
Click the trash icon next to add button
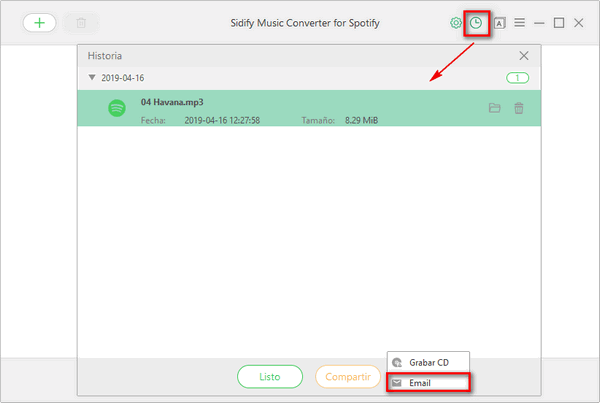point(81,23)
